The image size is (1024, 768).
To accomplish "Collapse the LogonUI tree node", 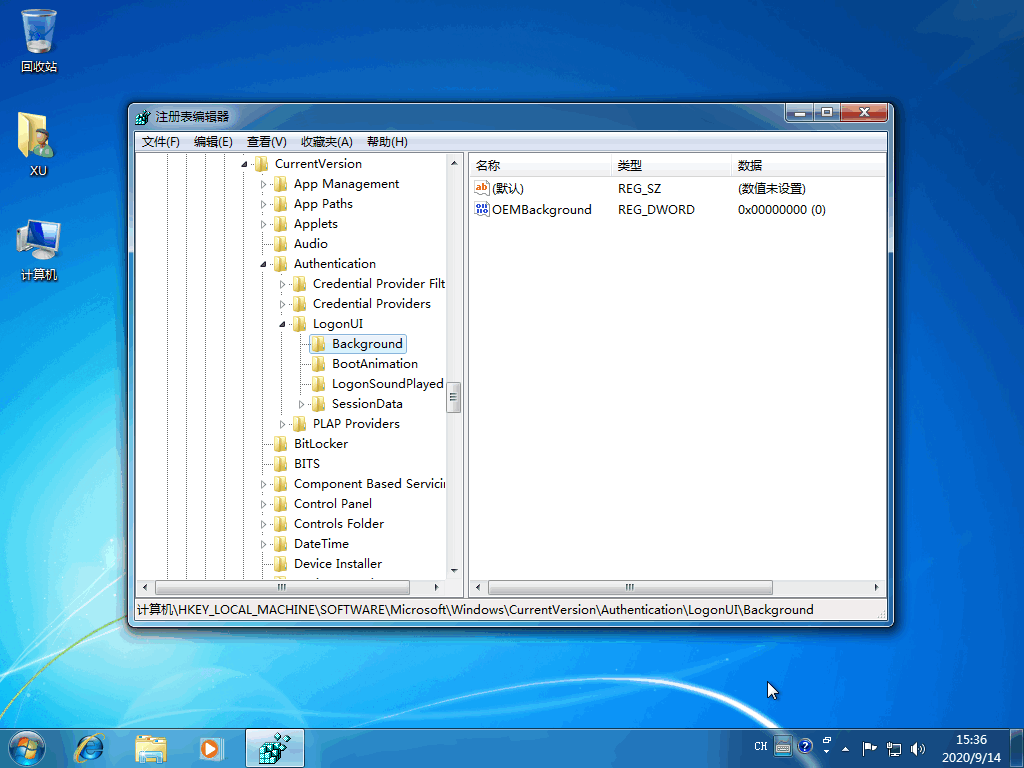I will pos(284,324).
